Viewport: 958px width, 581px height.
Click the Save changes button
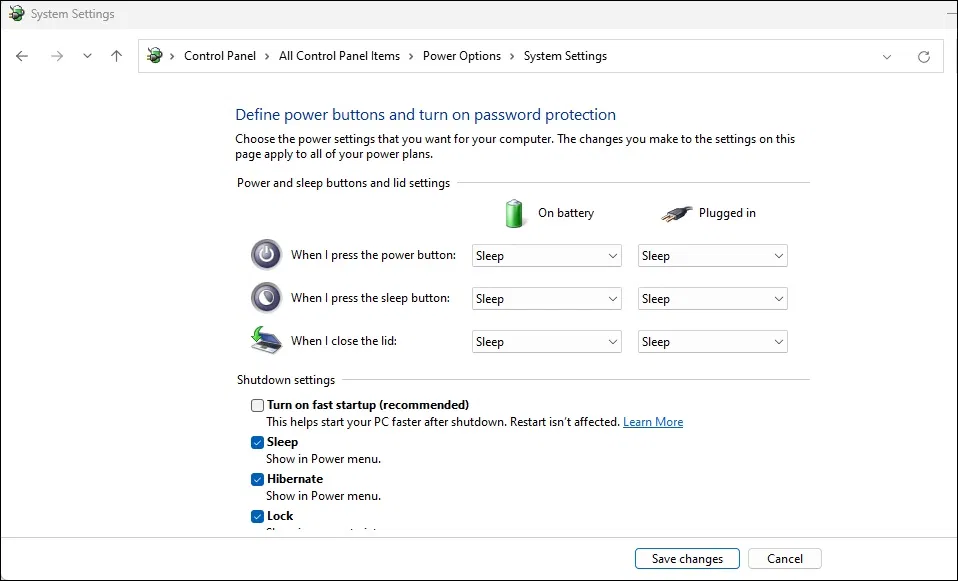click(x=687, y=558)
